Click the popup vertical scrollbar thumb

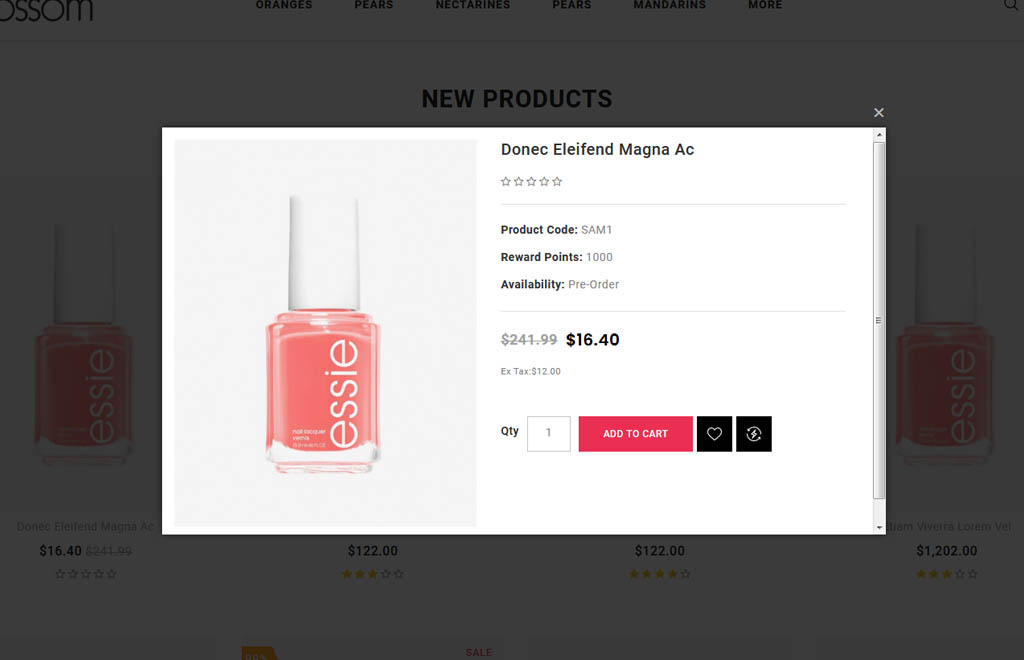point(879,320)
